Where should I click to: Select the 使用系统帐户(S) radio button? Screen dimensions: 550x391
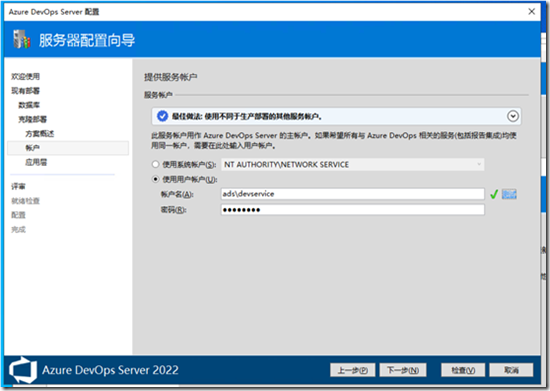click(x=155, y=164)
